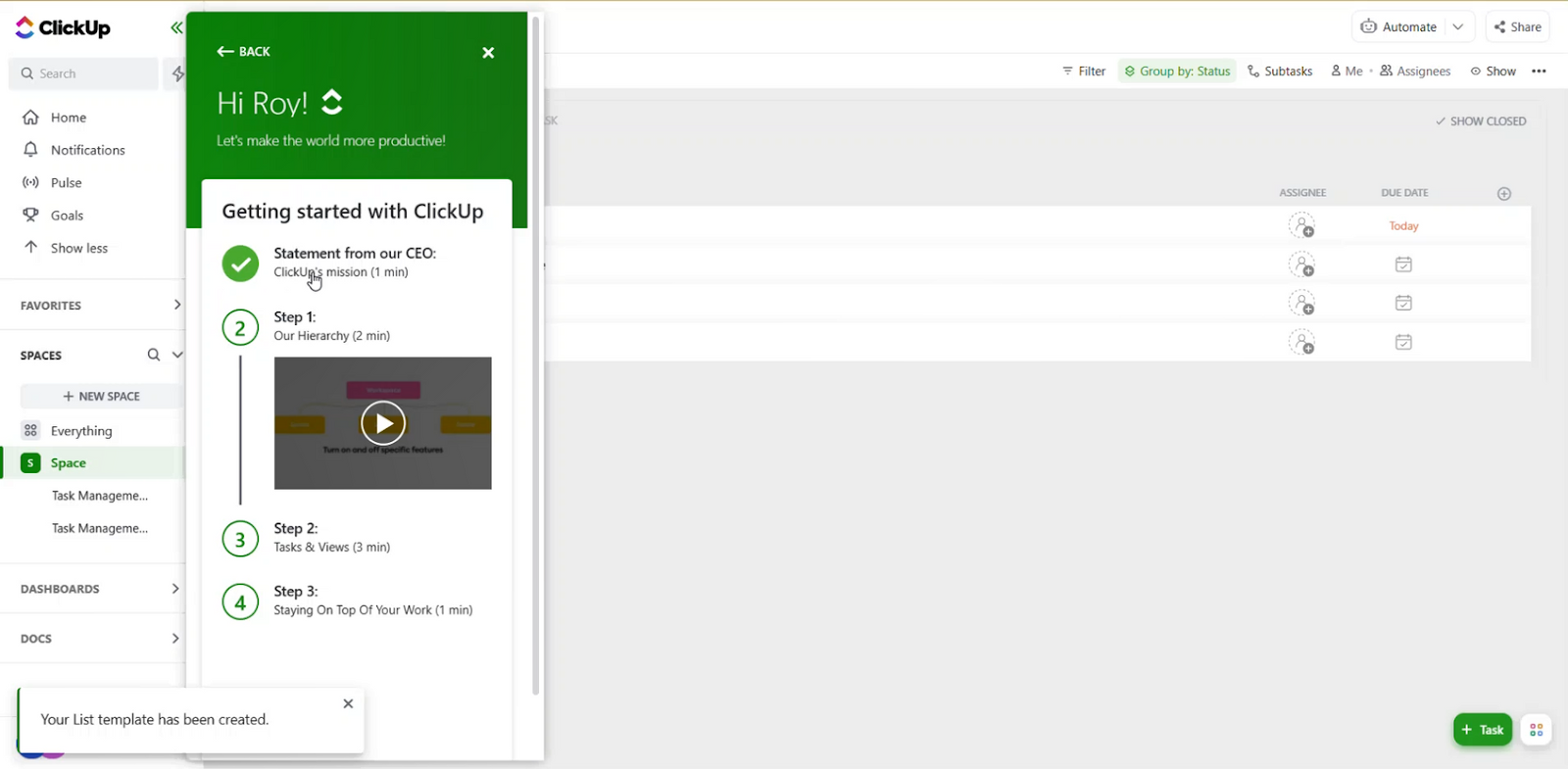Filter by Me

(1347, 72)
